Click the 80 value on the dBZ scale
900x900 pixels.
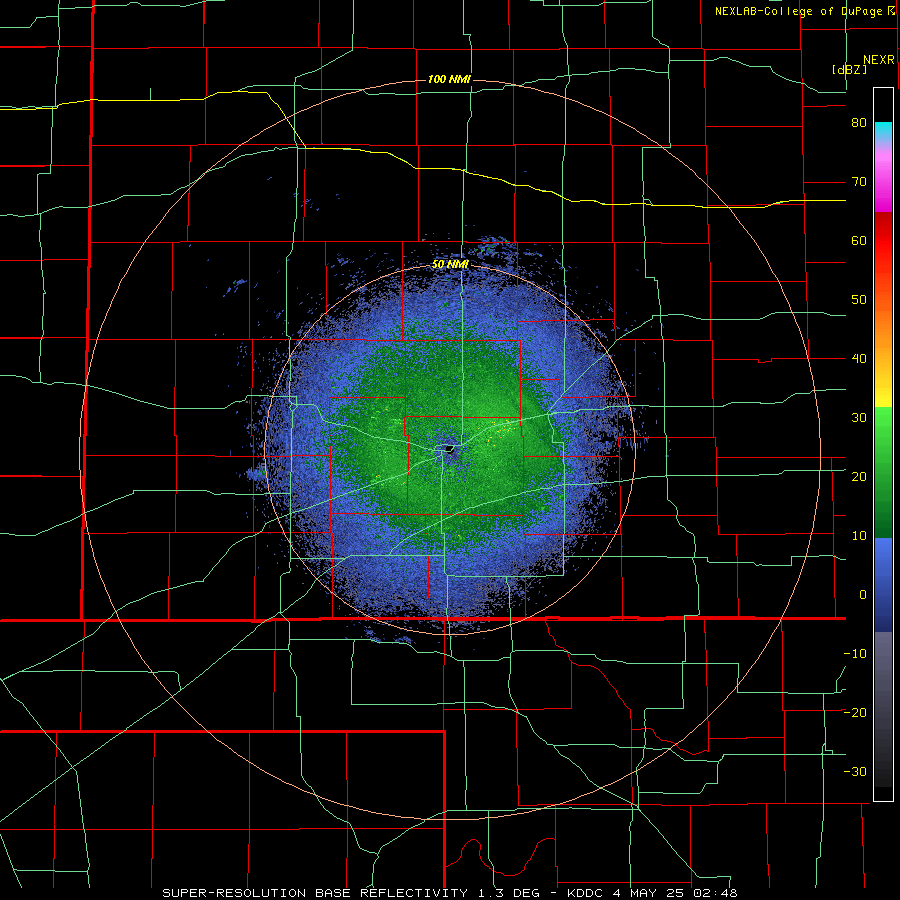[859, 123]
